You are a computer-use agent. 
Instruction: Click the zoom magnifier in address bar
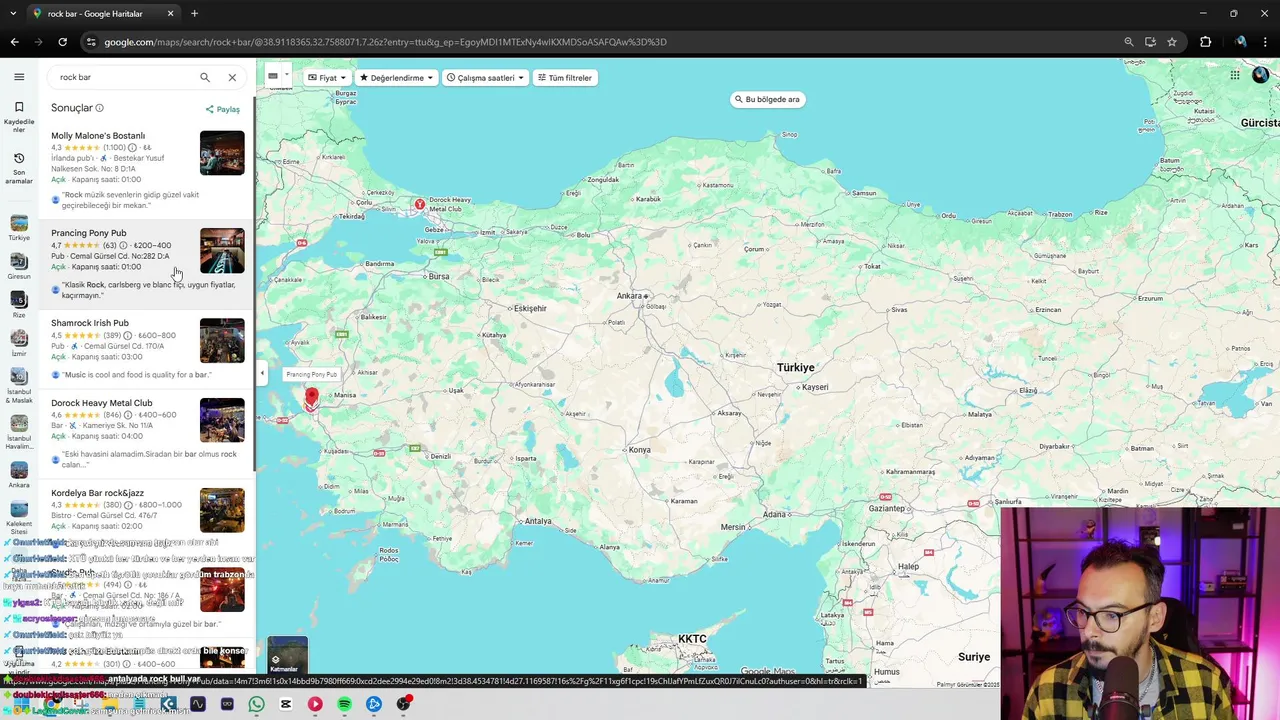[x=1129, y=42]
